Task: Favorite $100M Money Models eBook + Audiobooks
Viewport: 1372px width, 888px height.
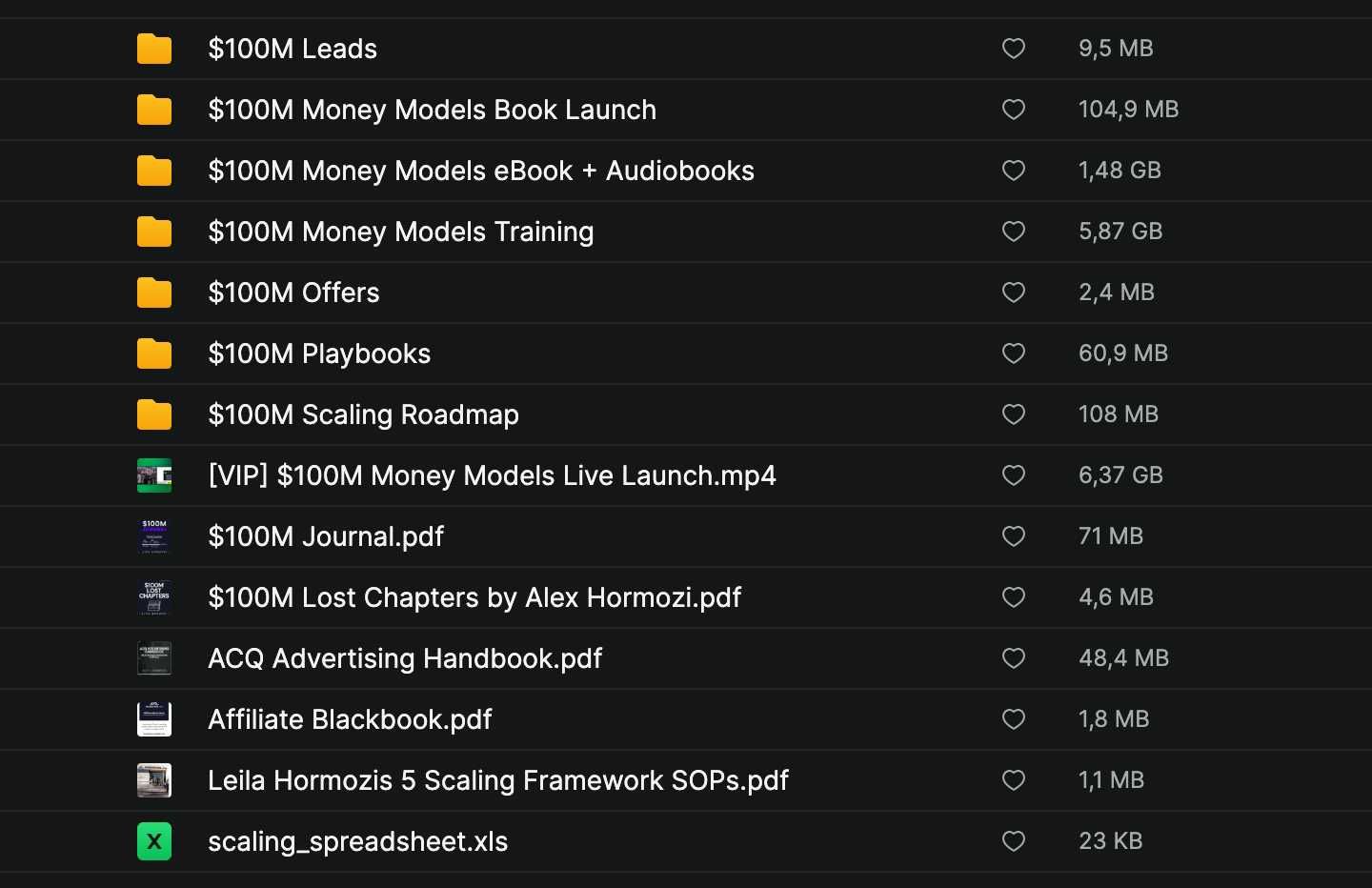Action: 1014,171
